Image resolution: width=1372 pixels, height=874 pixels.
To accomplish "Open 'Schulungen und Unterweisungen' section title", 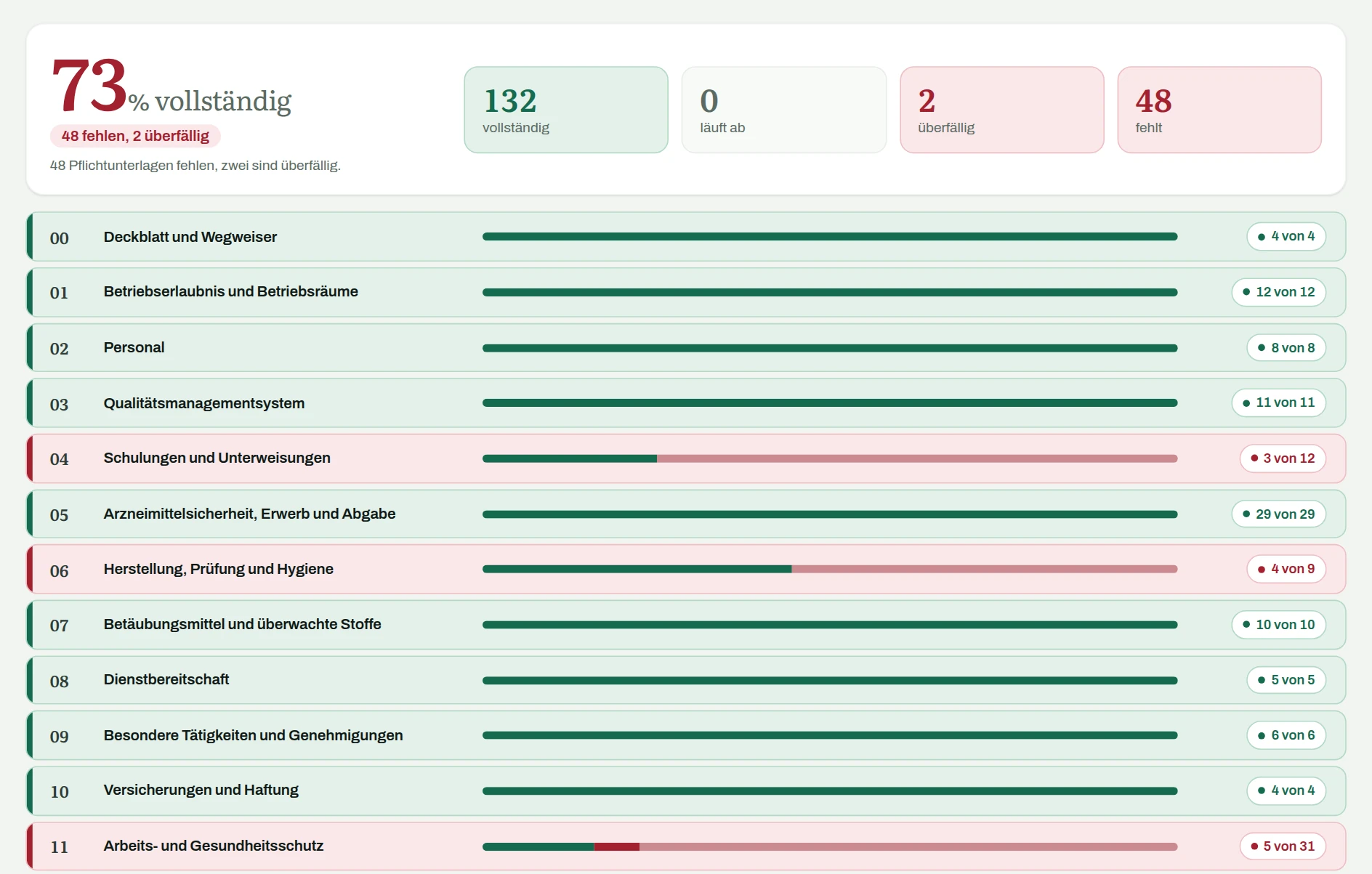I will coord(217,458).
